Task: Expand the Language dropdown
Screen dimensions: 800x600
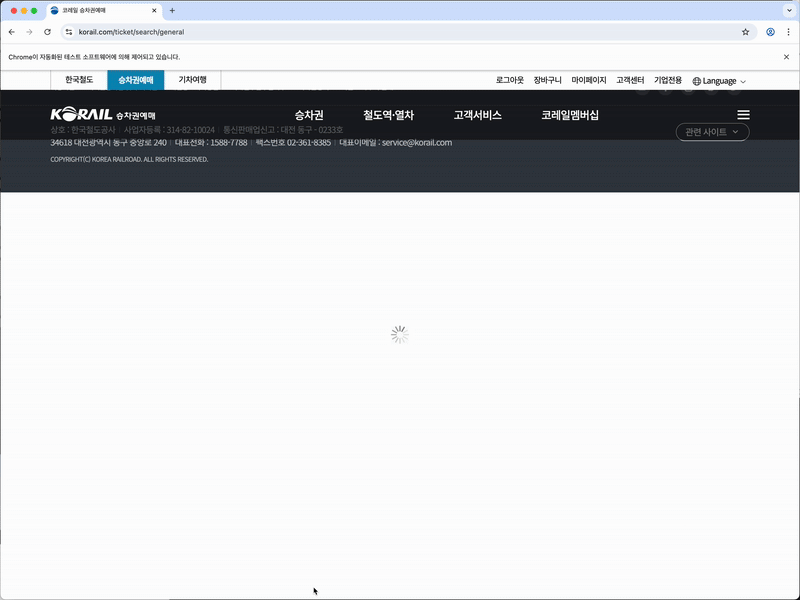Action: [x=719, y=81]
